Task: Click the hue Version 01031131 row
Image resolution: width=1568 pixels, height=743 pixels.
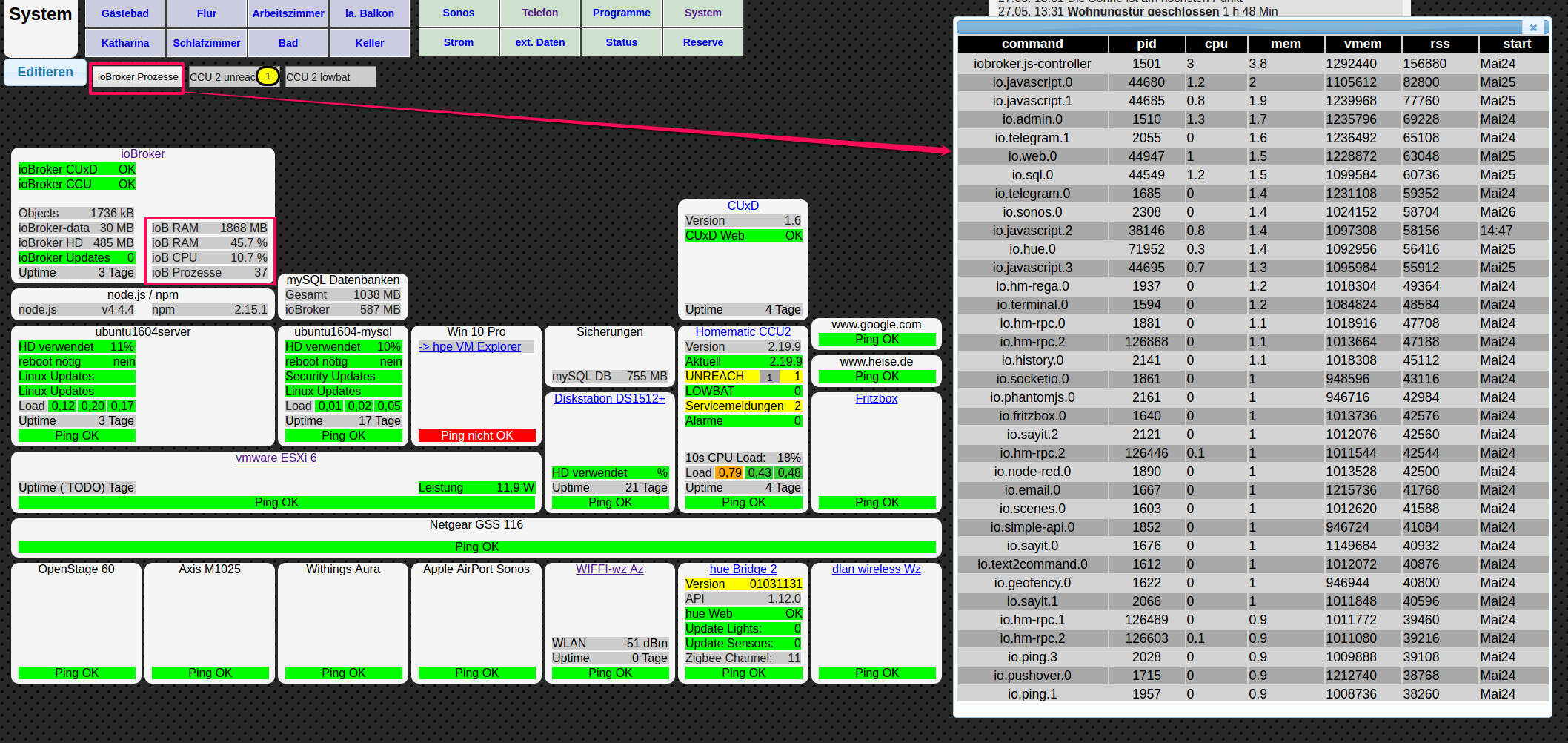Action: (x=743, y=584)
